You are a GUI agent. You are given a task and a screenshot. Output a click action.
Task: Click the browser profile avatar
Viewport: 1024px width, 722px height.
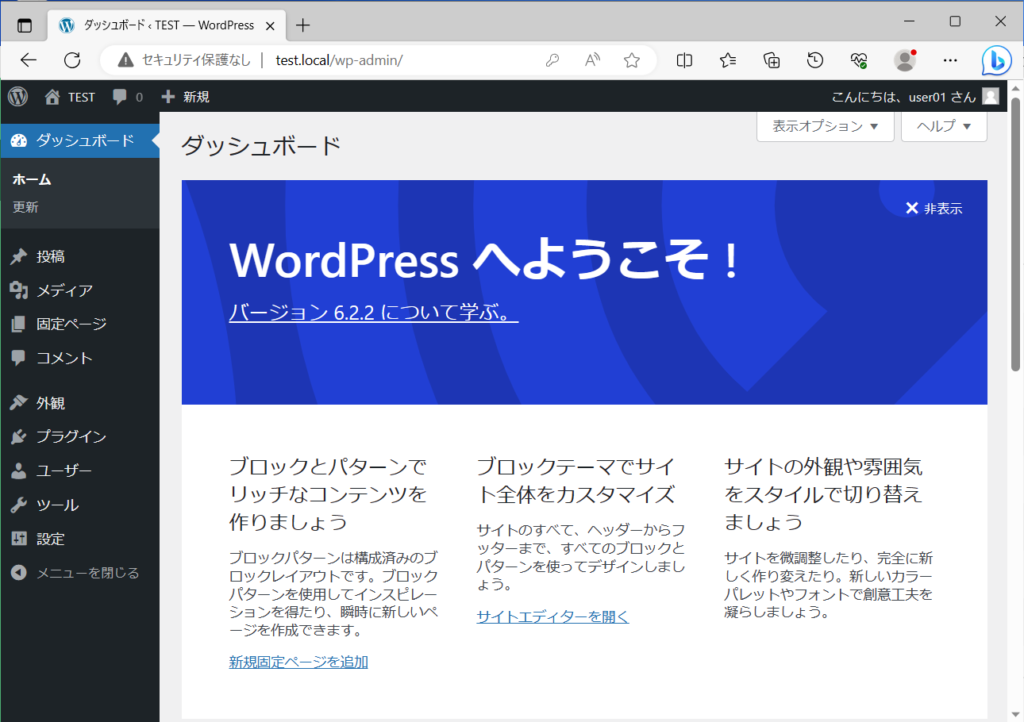coord(905,60)
